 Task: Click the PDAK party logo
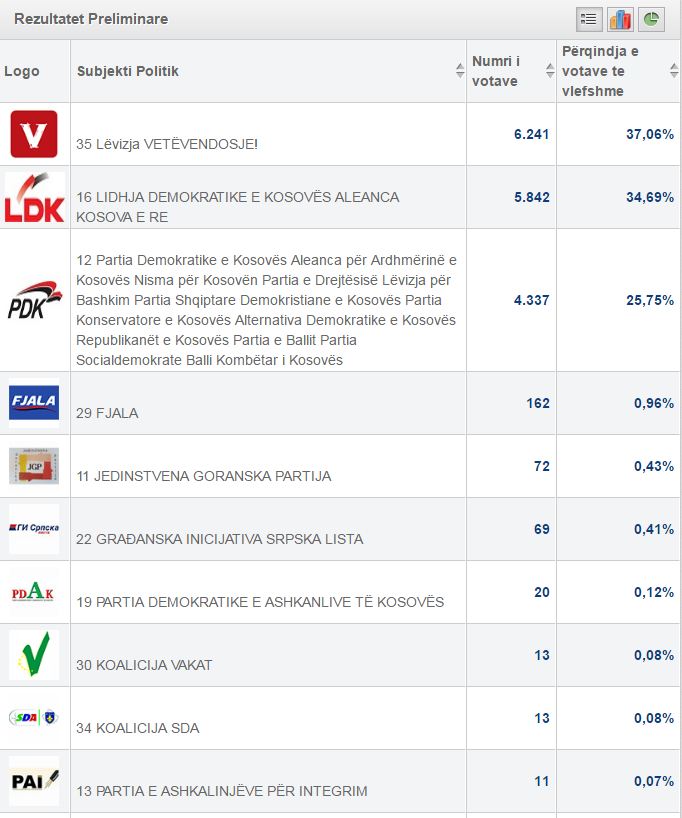(x=34, y=592)
